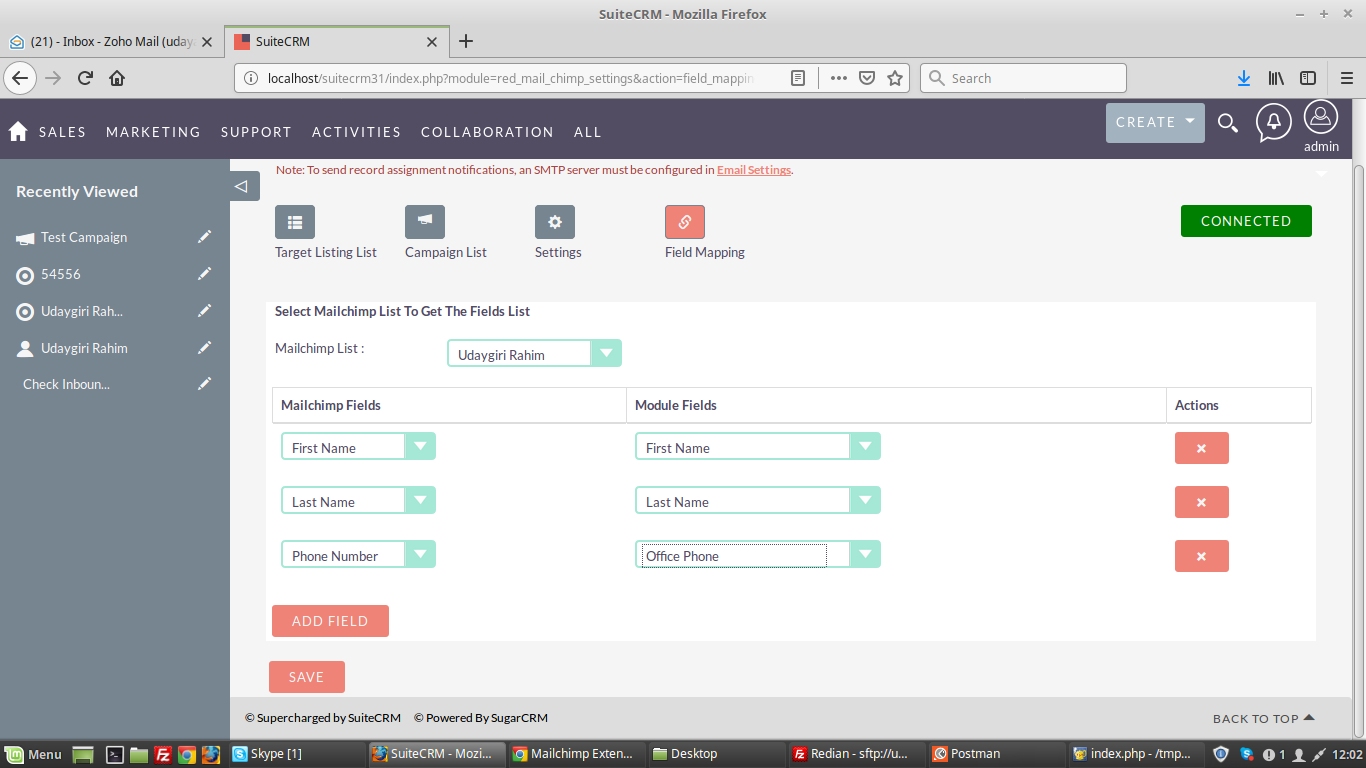Open the SuiteCRM search magnifier
The height and width of the screenshot is (768, 1366).
1228,123
